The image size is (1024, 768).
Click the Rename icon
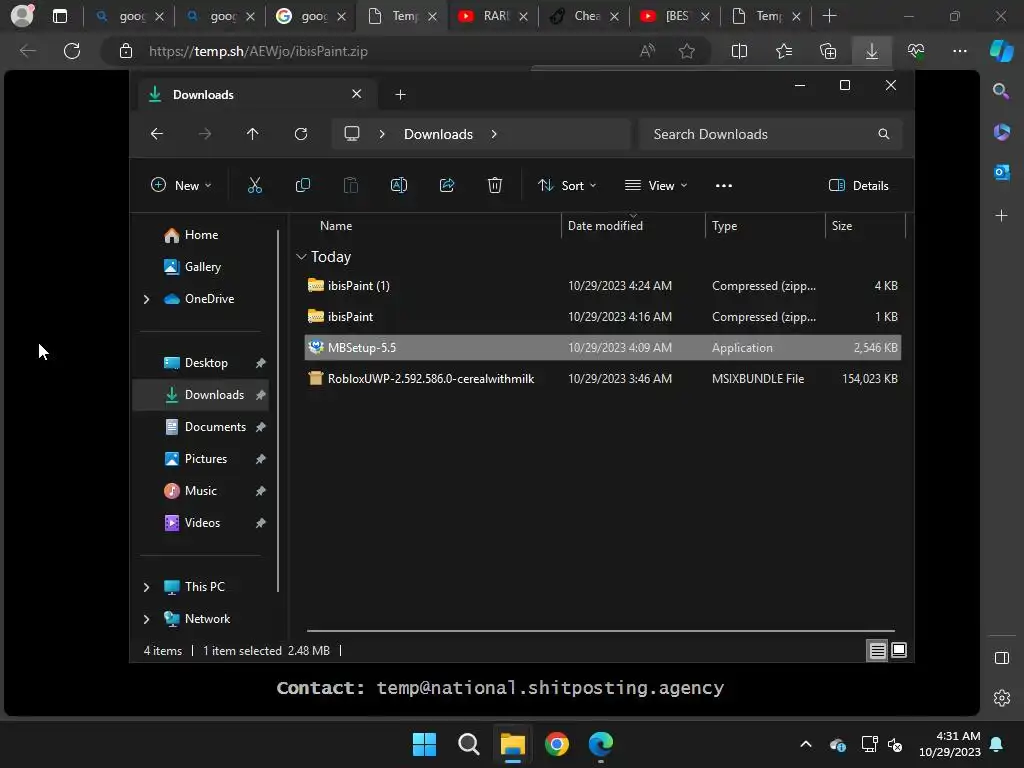(398, 185)
